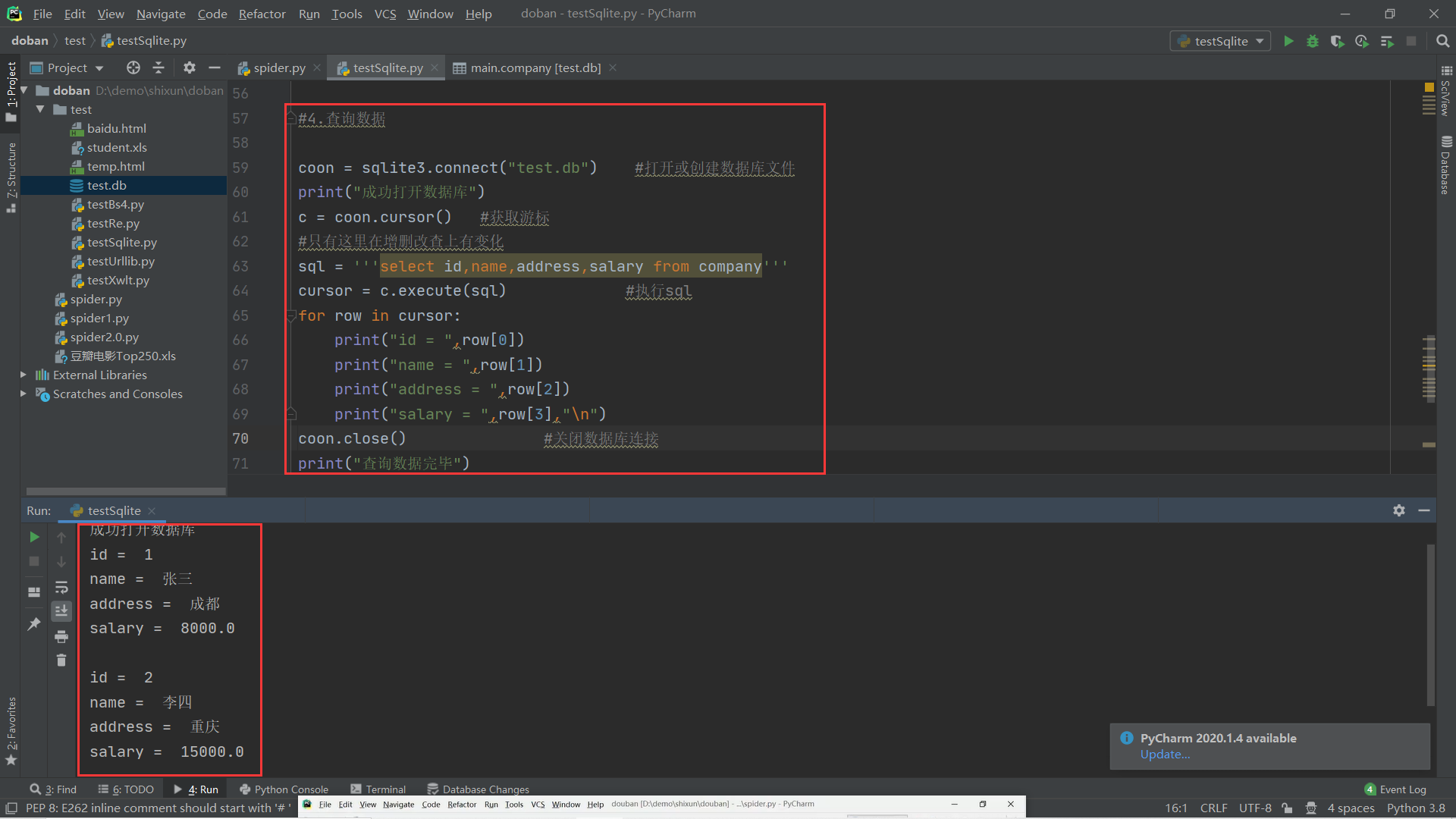This screenshot has height=819, width=1456.
Task: Open the Refactor menu
Action: (x=262, y=14)
